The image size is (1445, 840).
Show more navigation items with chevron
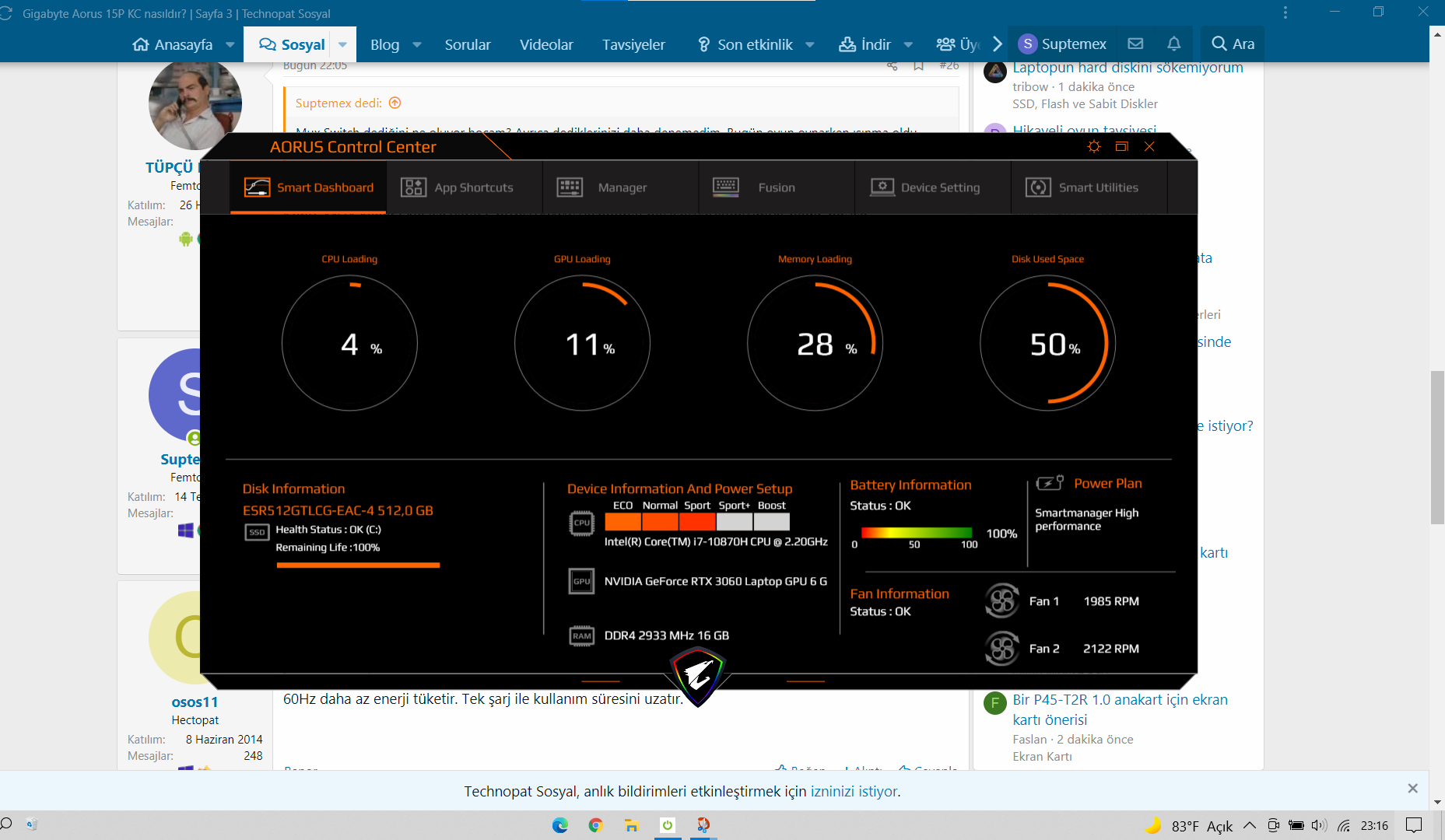click(998, 44)
